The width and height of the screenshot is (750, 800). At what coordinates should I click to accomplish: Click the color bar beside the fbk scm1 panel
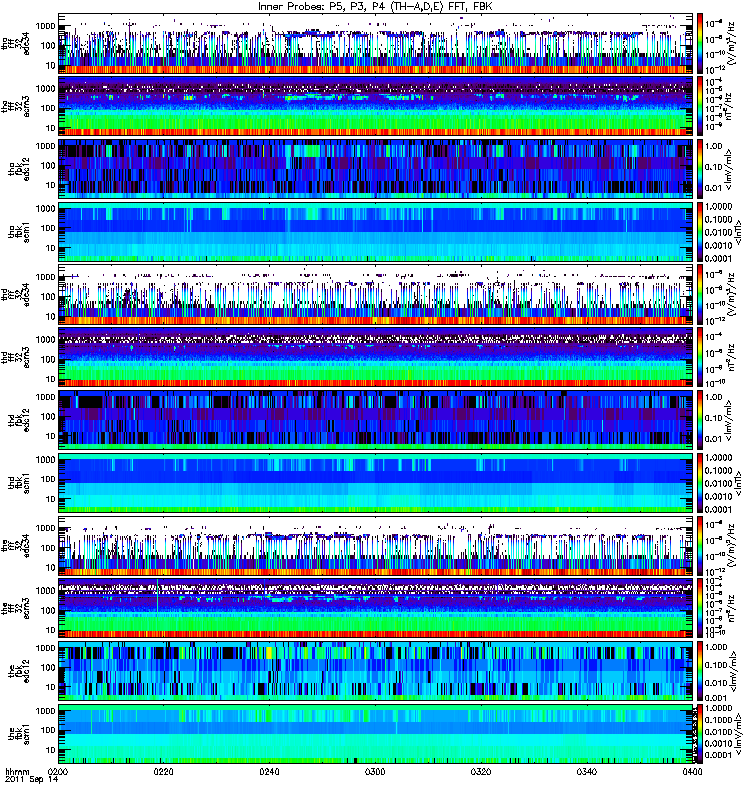tap(699, 734)
